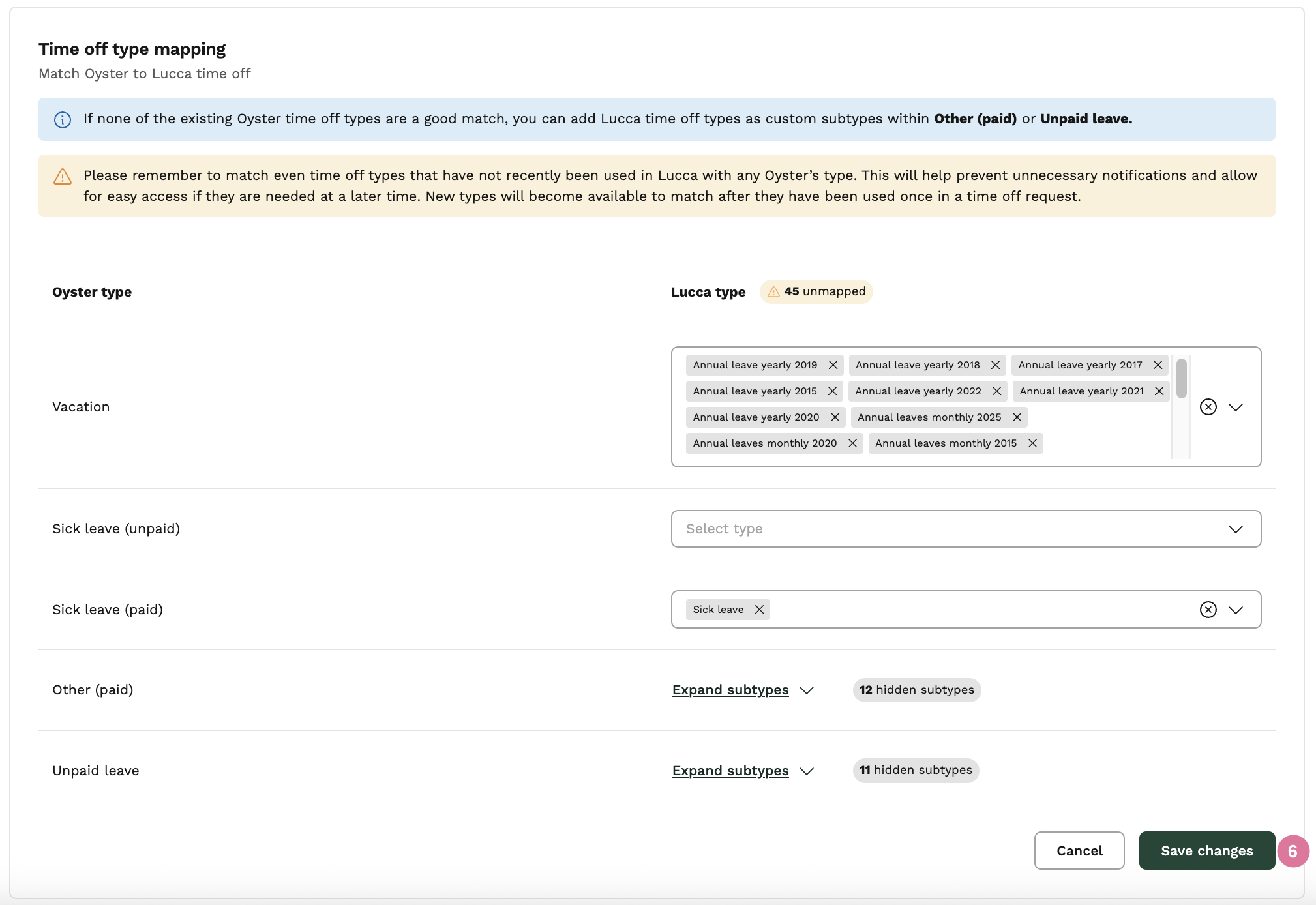Click the Vacation row label
This screenshot has height=905, width=1316.
tap(81, 407)
